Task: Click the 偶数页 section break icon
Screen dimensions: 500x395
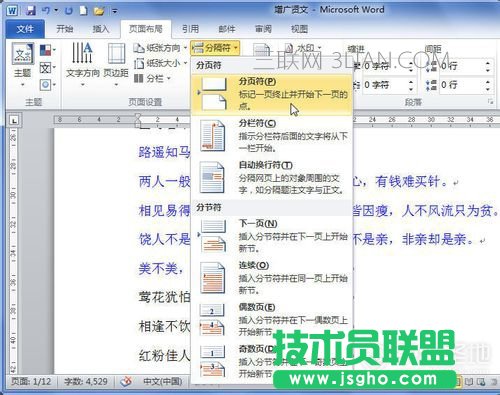Action: 212,320
